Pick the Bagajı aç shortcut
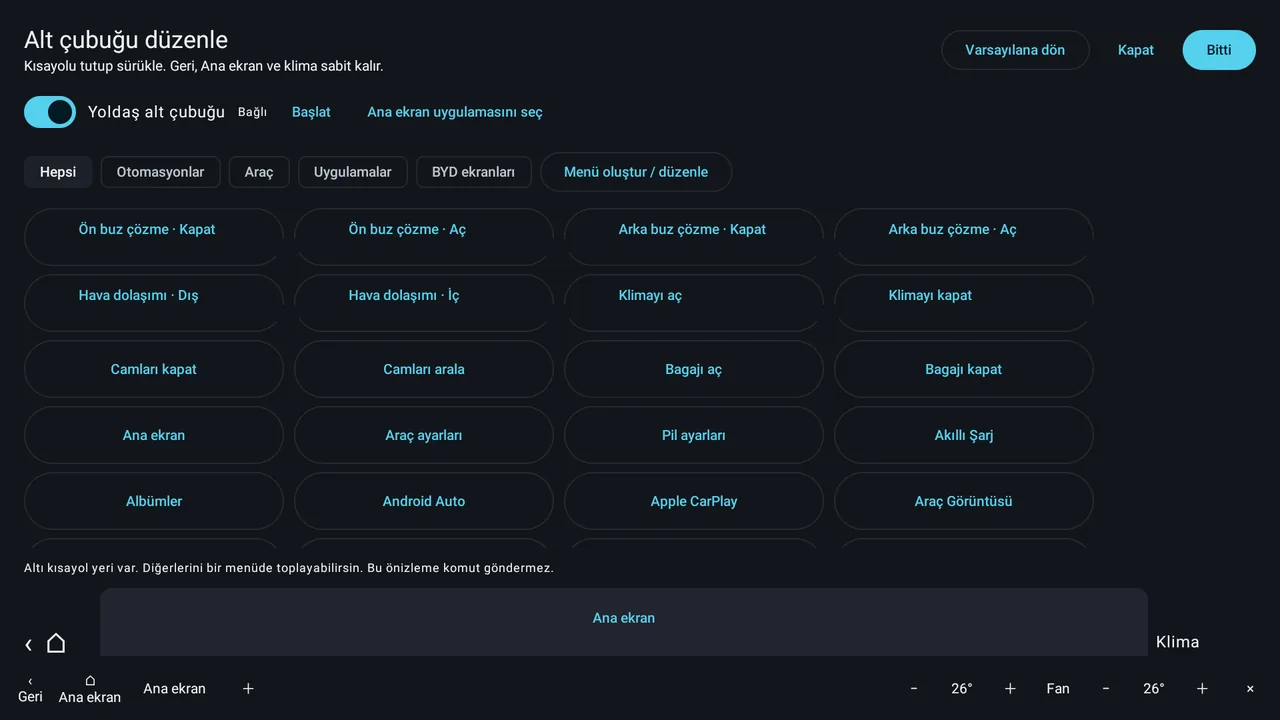1280x720 pixels. coord(694,369)
